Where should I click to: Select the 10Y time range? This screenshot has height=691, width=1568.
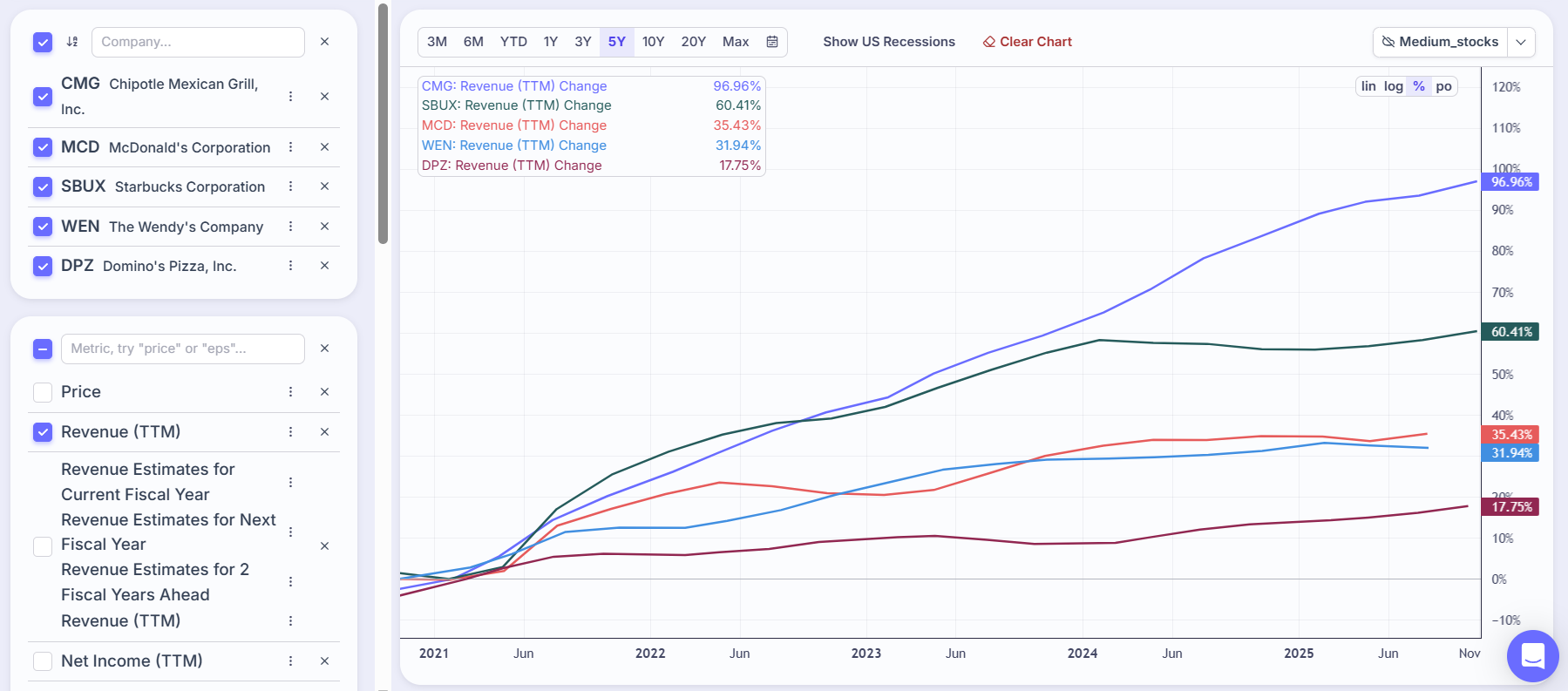pyautogui.click(x=654, y=42)
